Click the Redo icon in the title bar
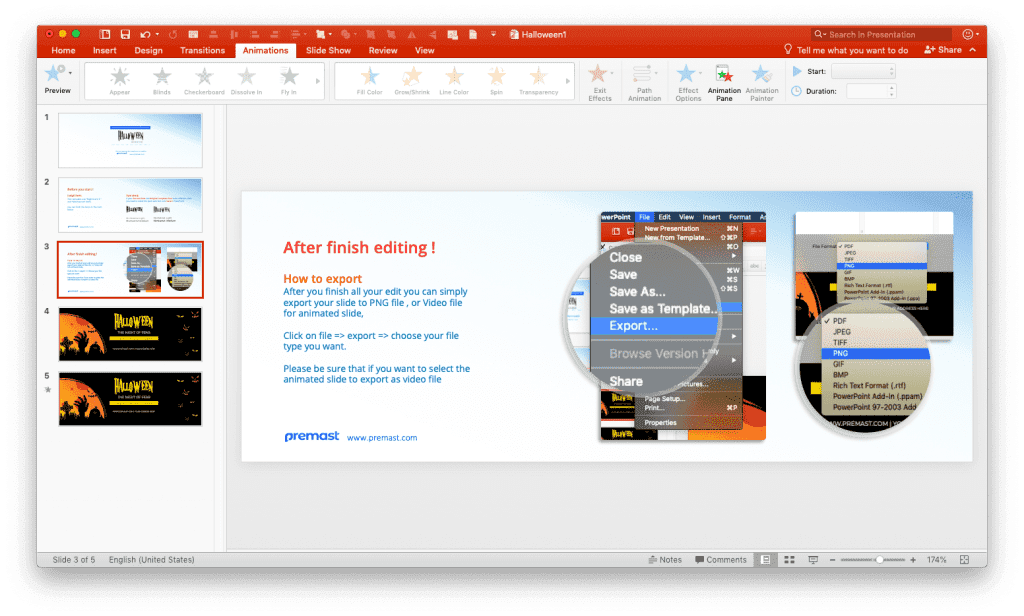The width and height of the screenshot is (1024, 616). point(172,34)
